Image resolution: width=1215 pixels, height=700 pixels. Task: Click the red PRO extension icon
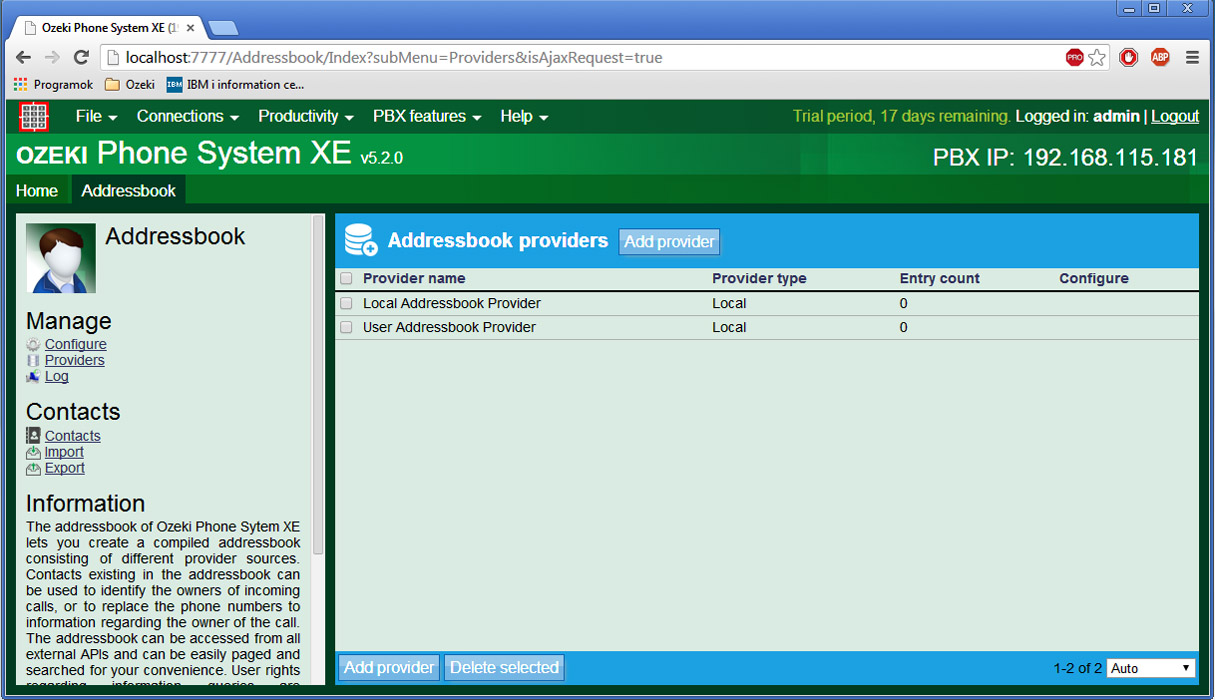1075,58
